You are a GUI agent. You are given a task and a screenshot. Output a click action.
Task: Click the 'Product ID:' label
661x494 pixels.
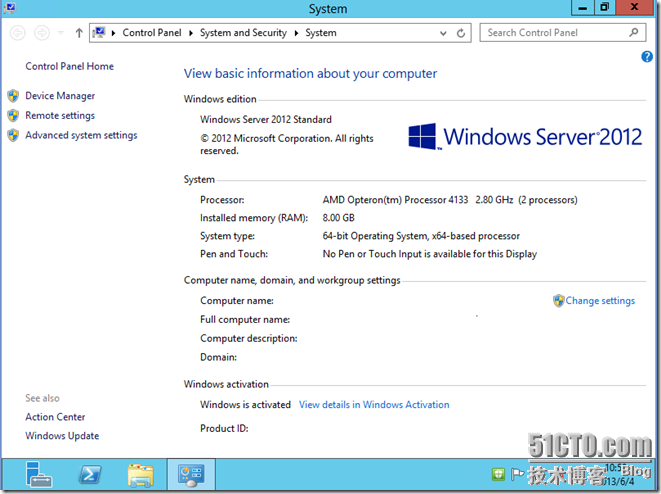point(224,429)
